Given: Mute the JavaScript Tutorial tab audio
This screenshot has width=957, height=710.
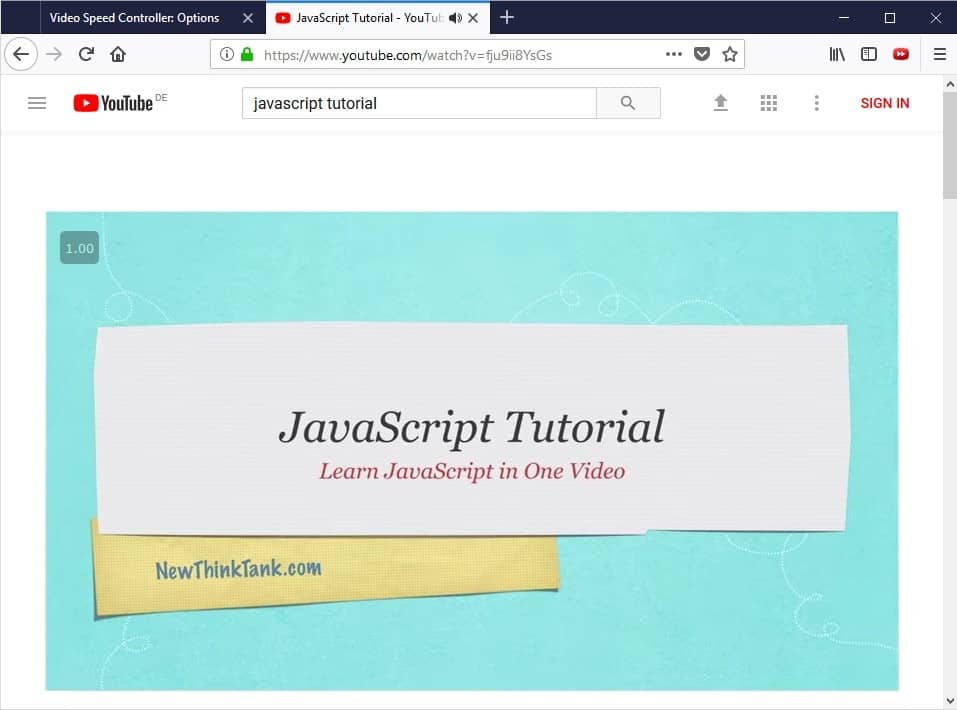Looking at the screenshot, I should 455,18.
